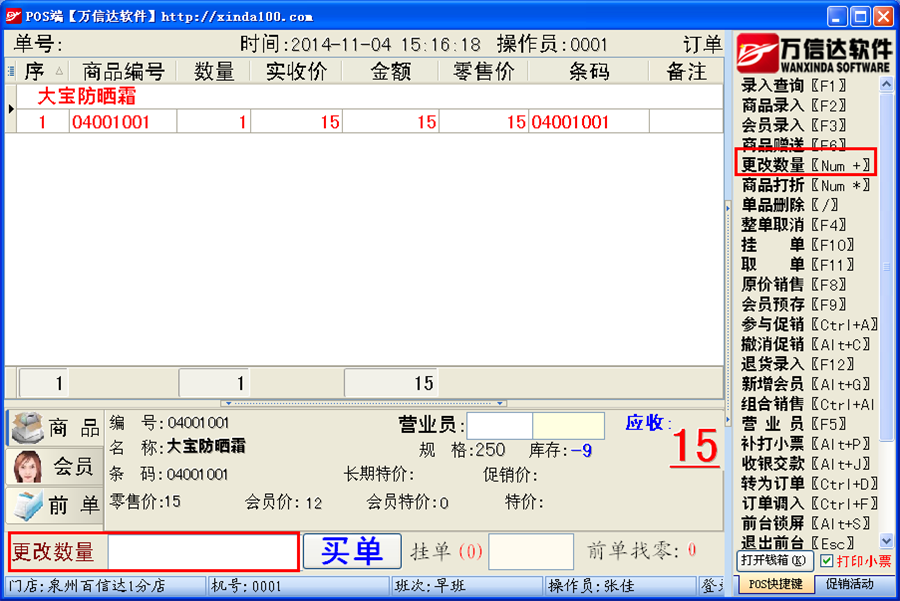
Task: Select 整单取消 [F4] shortcut
Action: pos(794,225)
